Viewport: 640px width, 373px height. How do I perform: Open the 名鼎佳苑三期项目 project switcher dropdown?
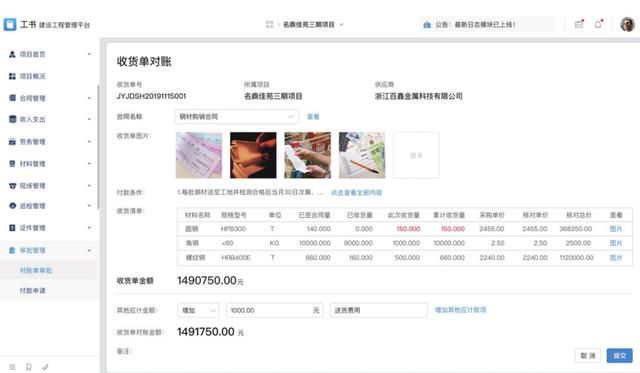313,24
